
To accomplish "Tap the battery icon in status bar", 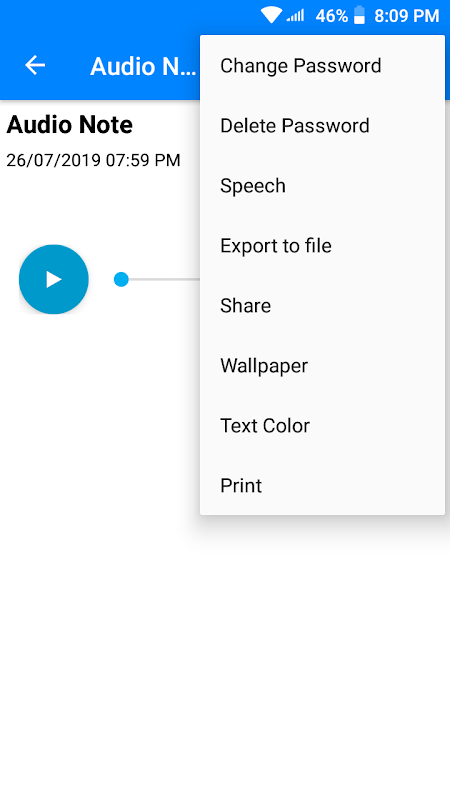I will (360, 15).
